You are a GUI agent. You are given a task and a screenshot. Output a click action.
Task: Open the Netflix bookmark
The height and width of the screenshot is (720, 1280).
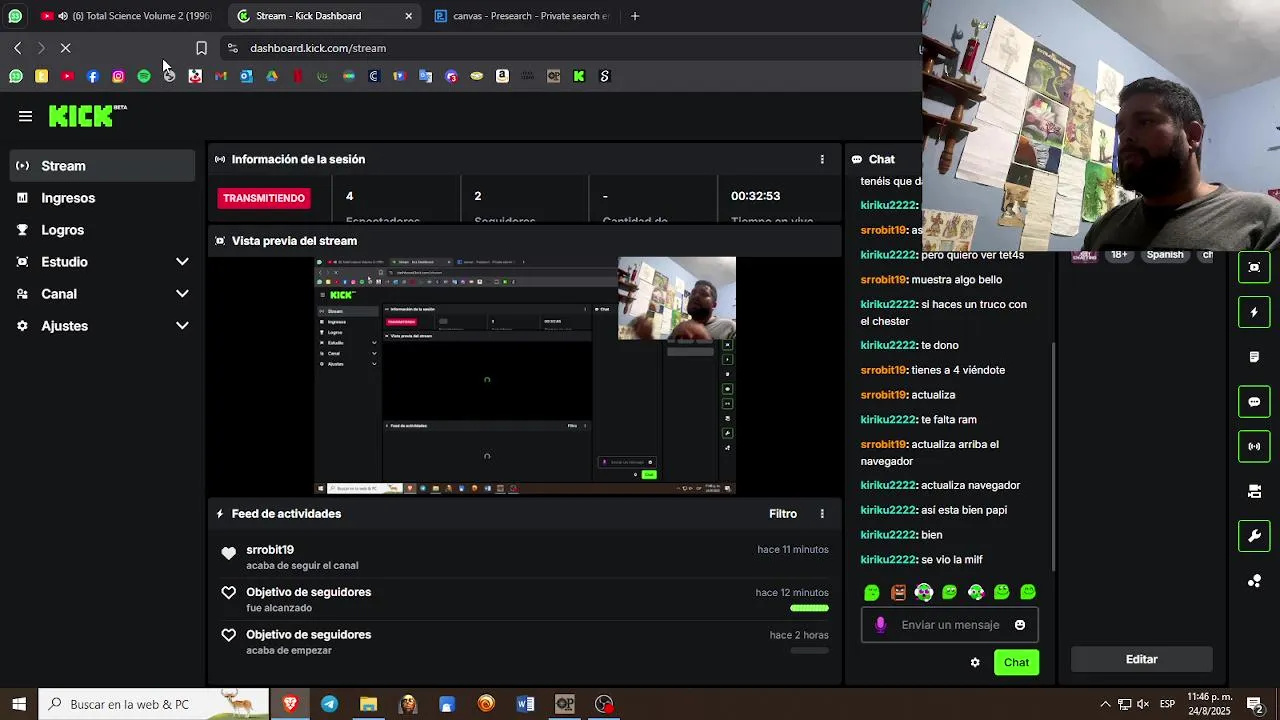(x=297, y=76)
